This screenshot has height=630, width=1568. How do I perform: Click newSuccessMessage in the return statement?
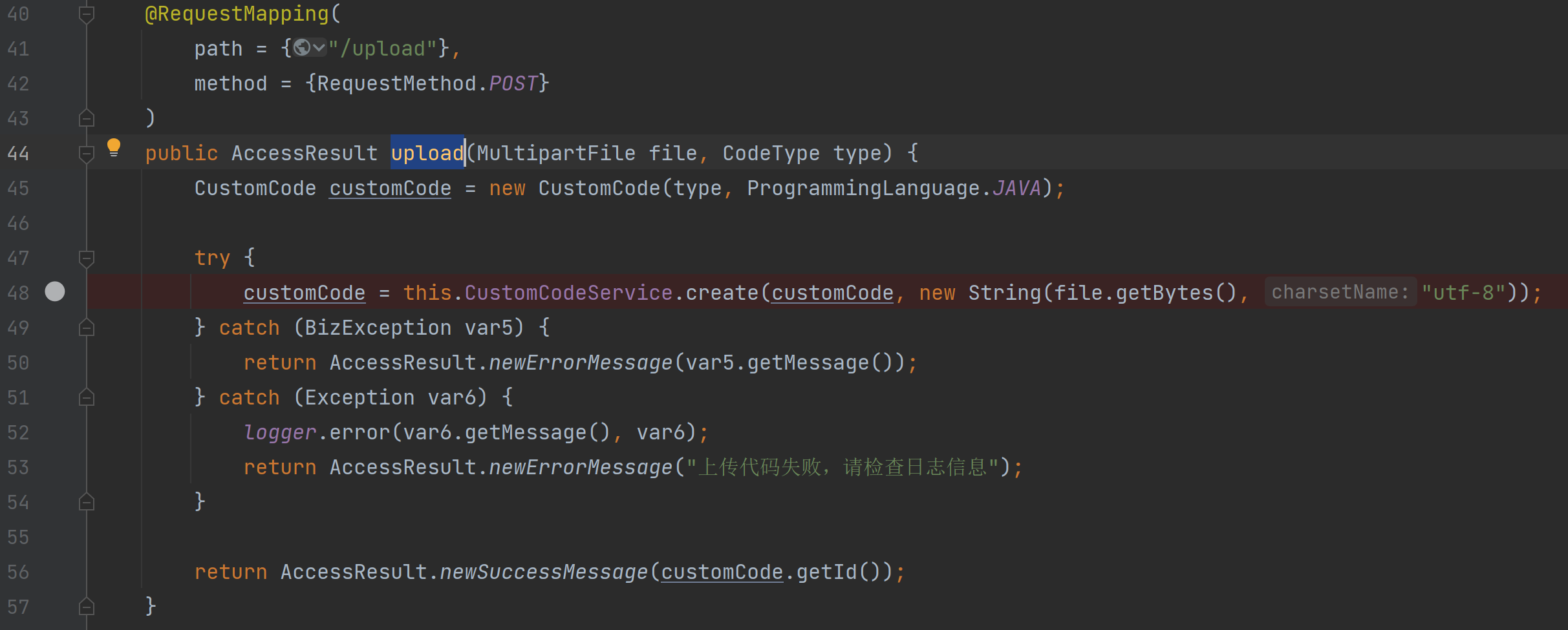(x=543, y=572)
